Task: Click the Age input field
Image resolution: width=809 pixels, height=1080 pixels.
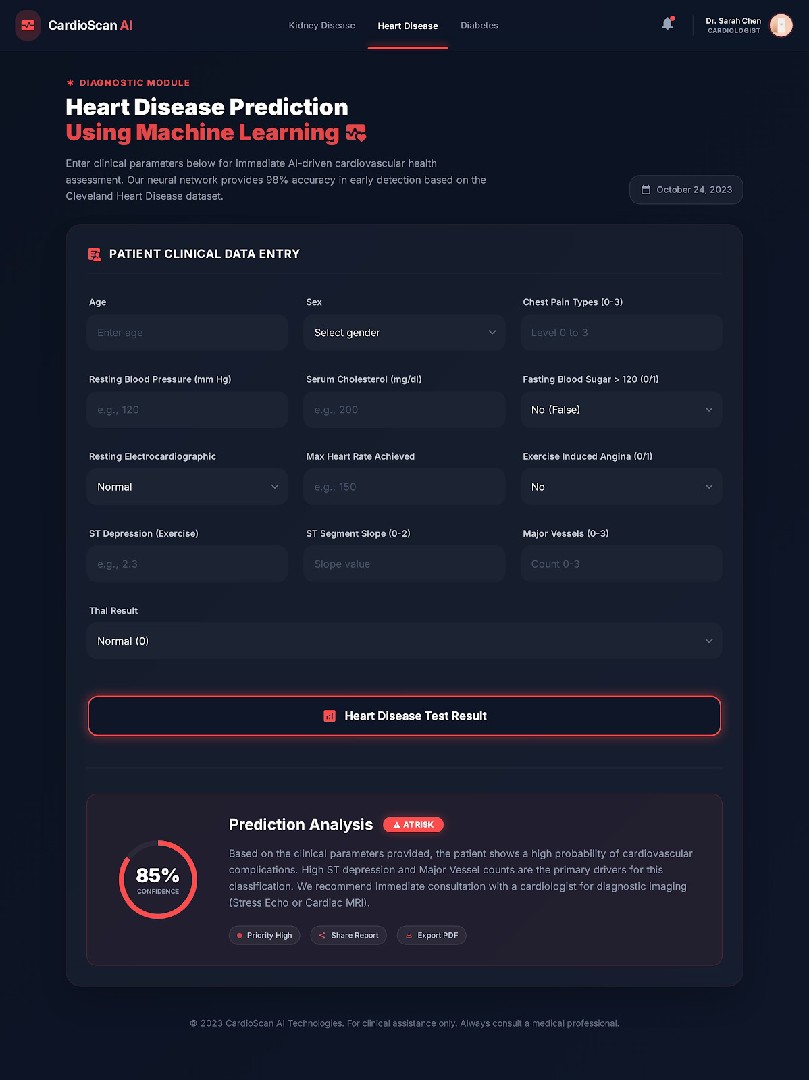Action: point(187,332)
